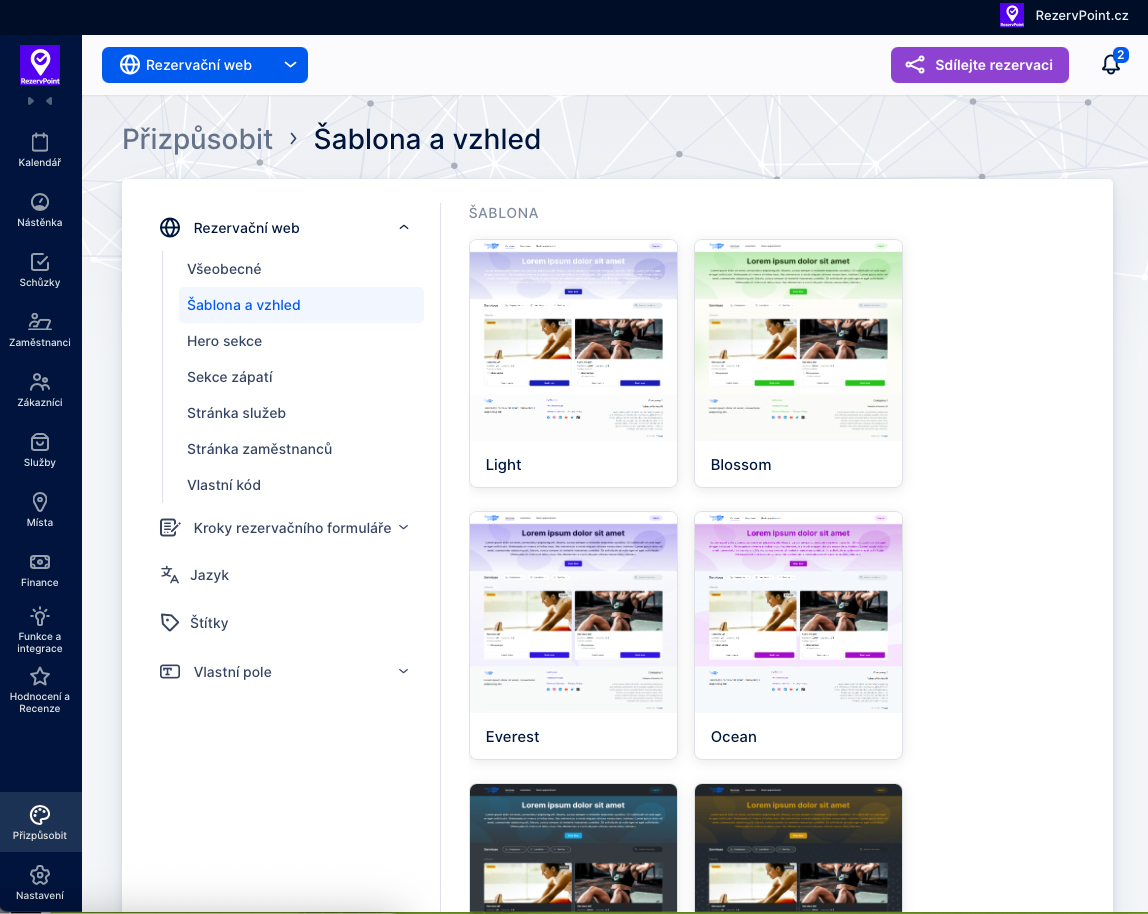Click the RezervPoint.cz logo in top bar
This screenshot has height=914, width=1148.
pos(1012,15)
